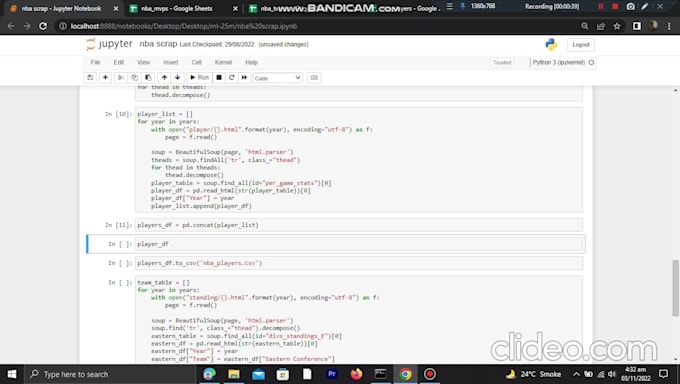Open the command palette keyboard icon

(x=314, y=78)
